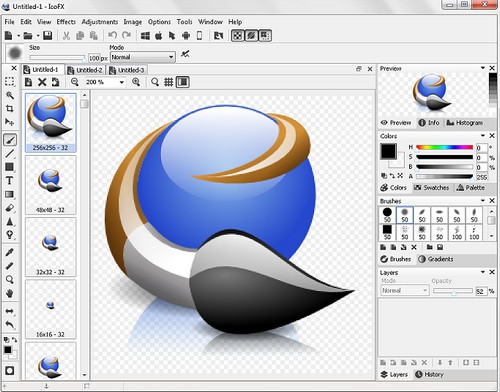Open the Open folder dropdown arrow
The image size is (500, 392).
[x=38, y=36]
